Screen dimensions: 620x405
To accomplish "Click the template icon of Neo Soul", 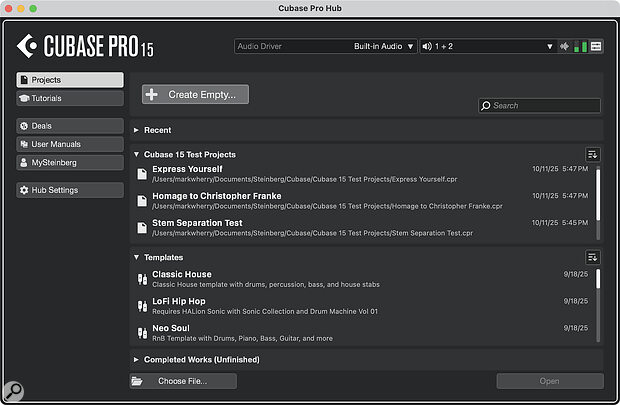I will tap(142, 333).
